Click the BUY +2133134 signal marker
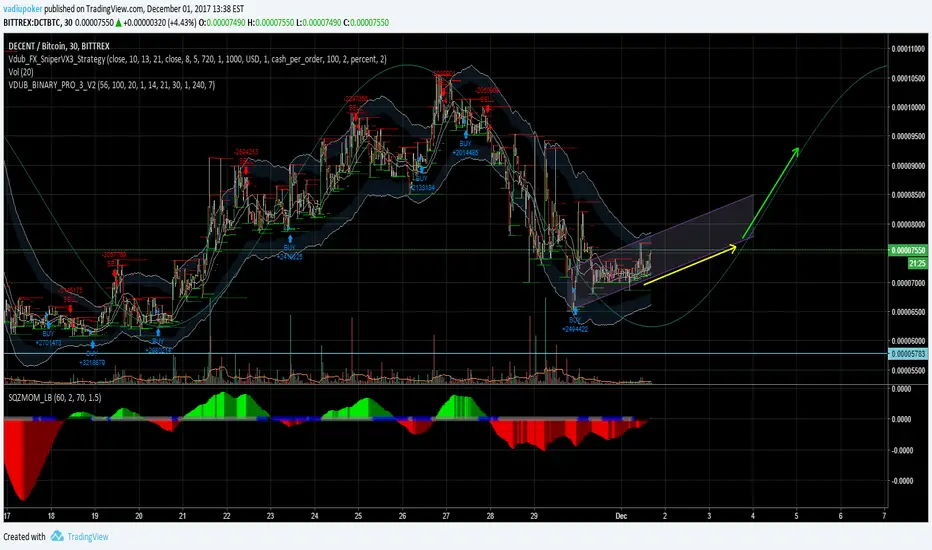This screenshot has height=550, width=932. point(421,179)
